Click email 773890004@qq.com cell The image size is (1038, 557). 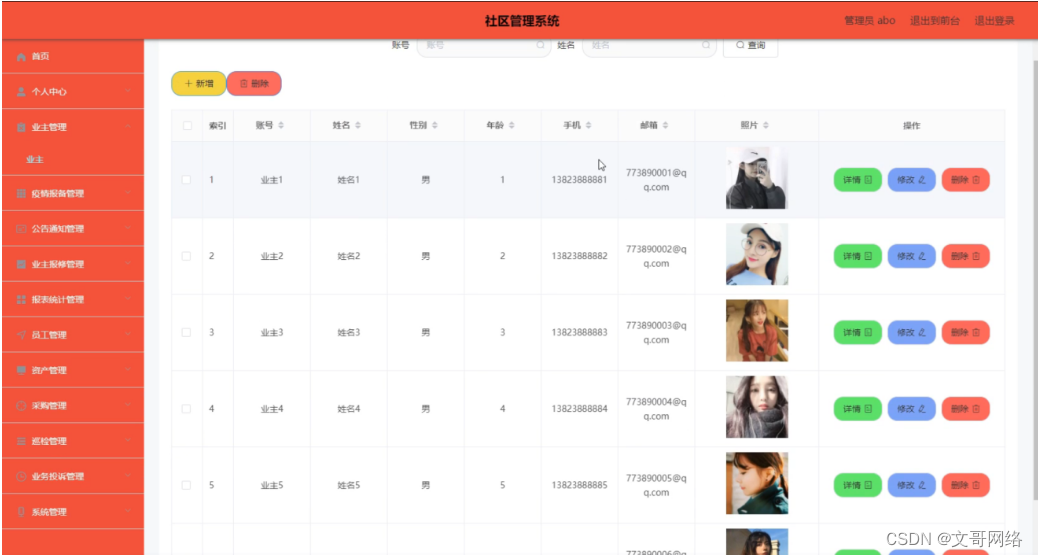656,409
